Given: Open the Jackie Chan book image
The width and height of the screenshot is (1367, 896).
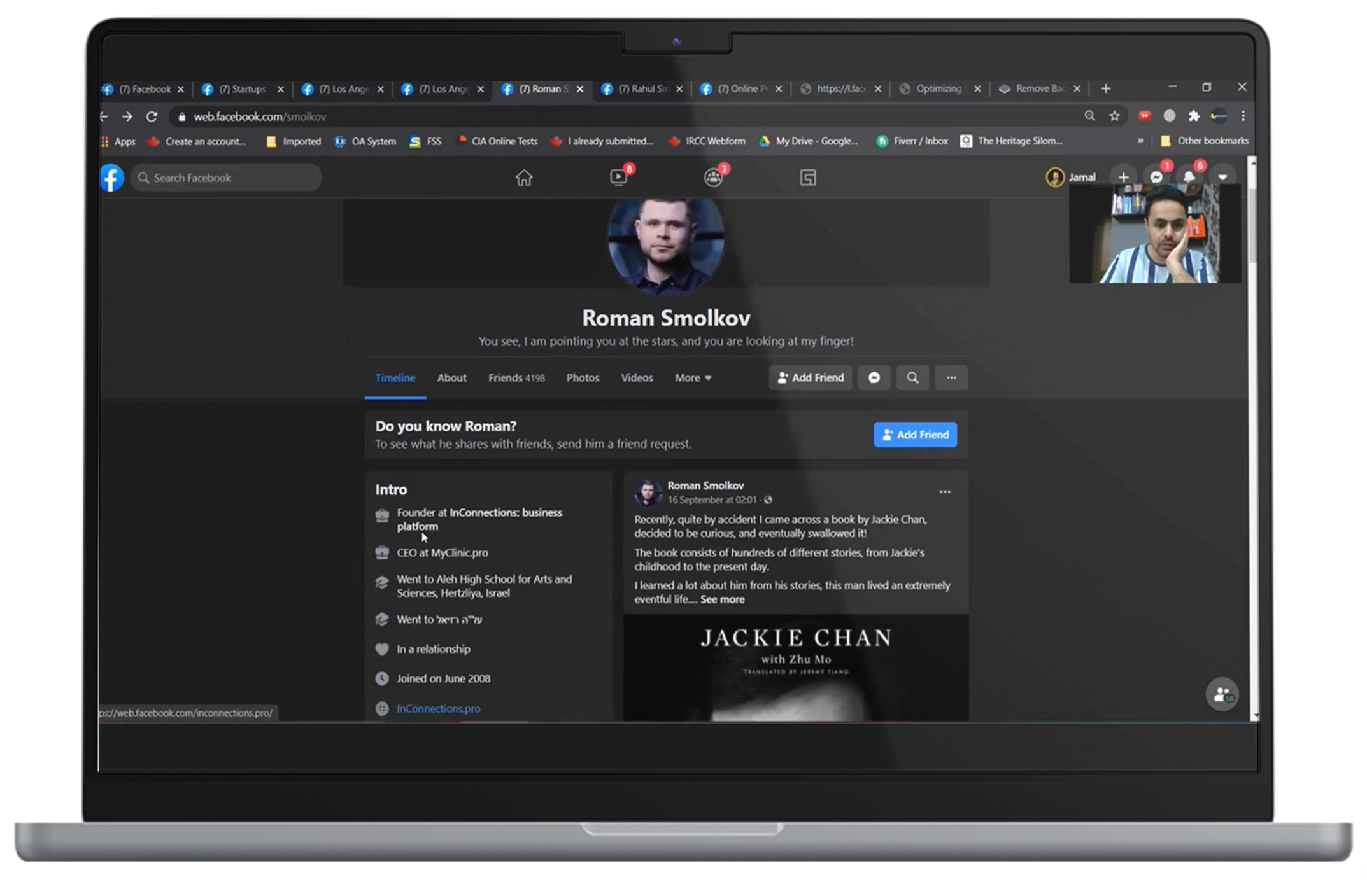Looking at the screenshot, I should (796, 668).
